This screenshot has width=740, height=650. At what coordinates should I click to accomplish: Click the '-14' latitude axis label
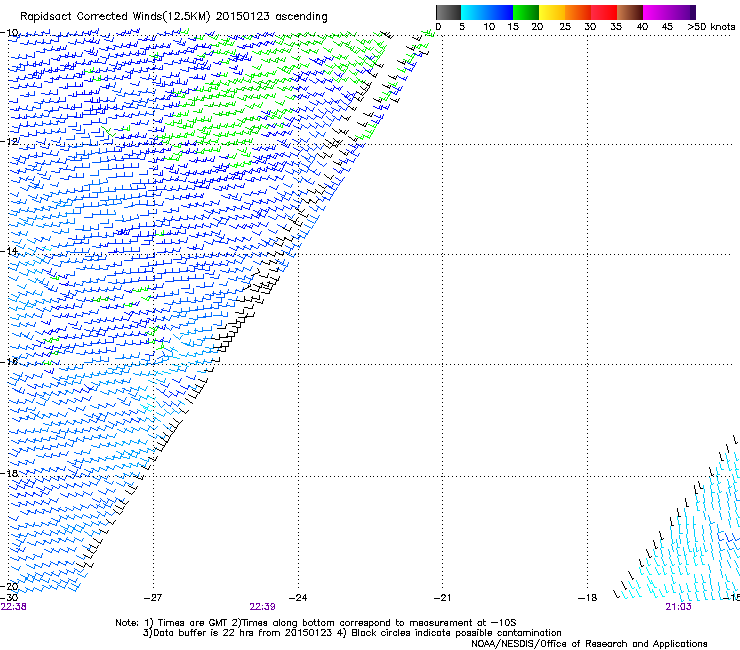[9, 251]
